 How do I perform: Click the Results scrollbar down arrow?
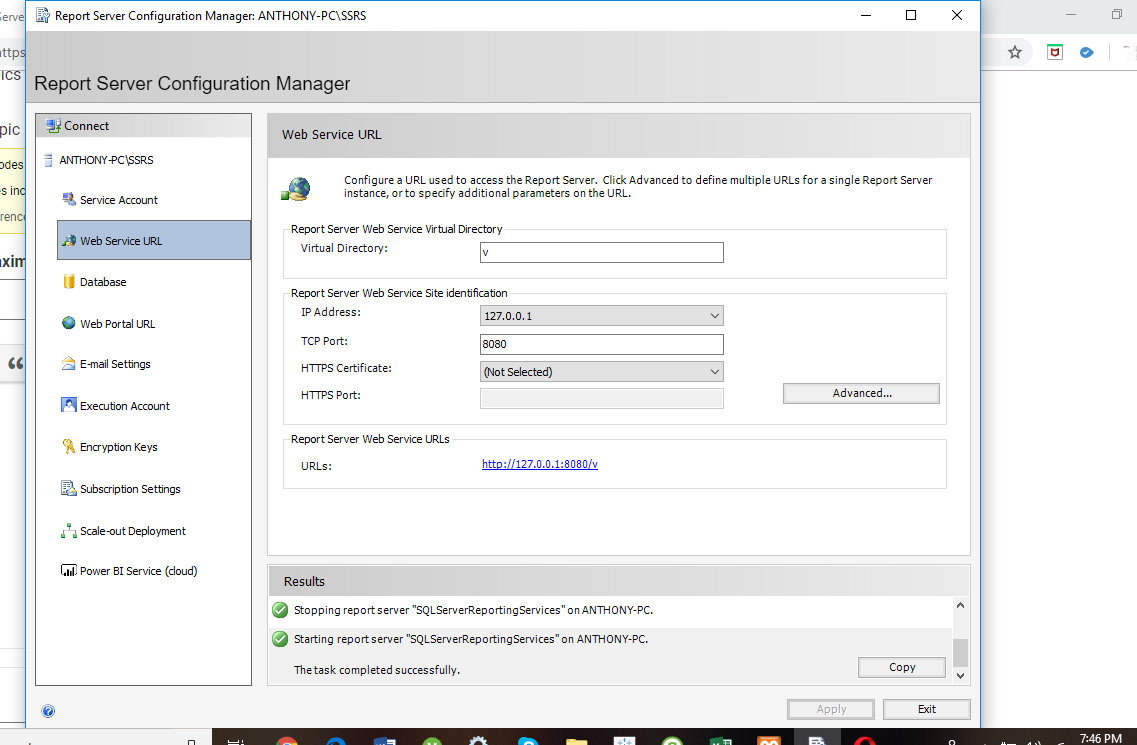pos(960,675)
